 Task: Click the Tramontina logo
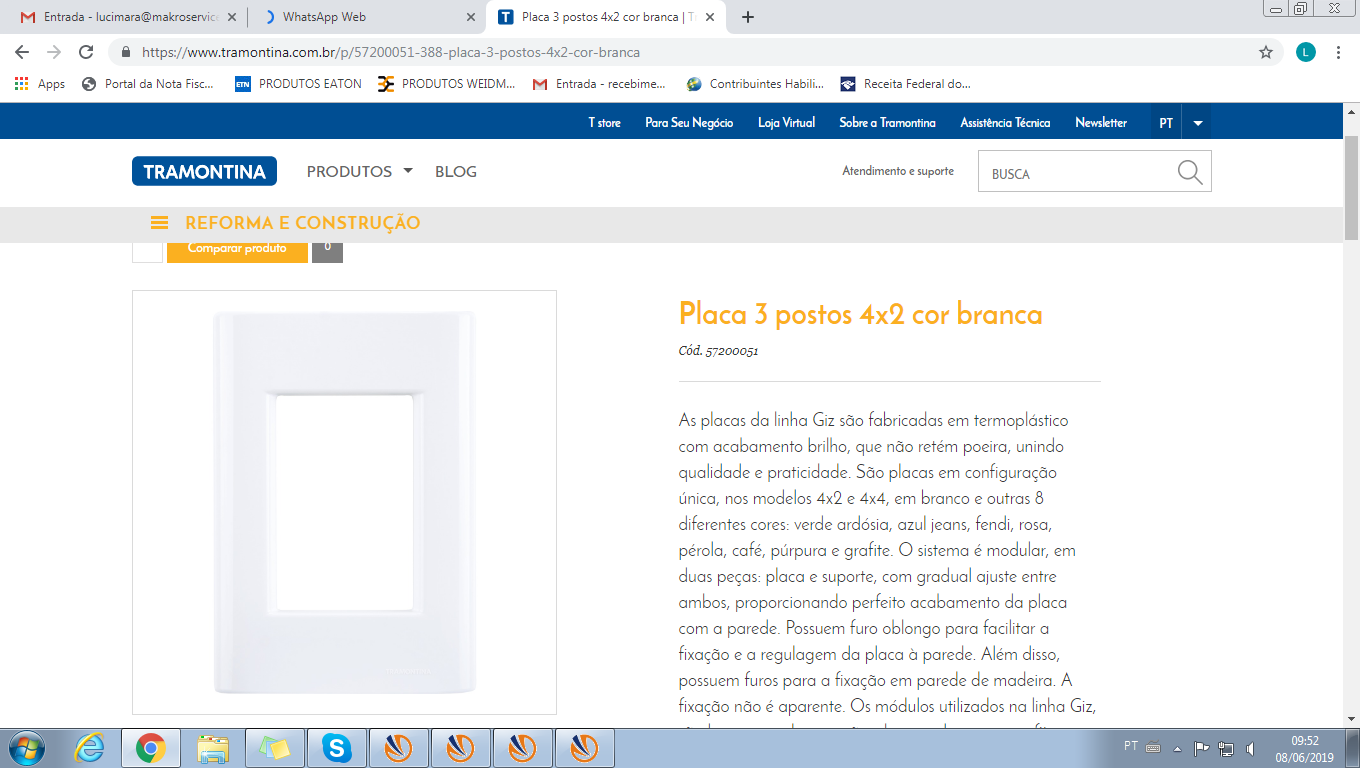[204, 171]
